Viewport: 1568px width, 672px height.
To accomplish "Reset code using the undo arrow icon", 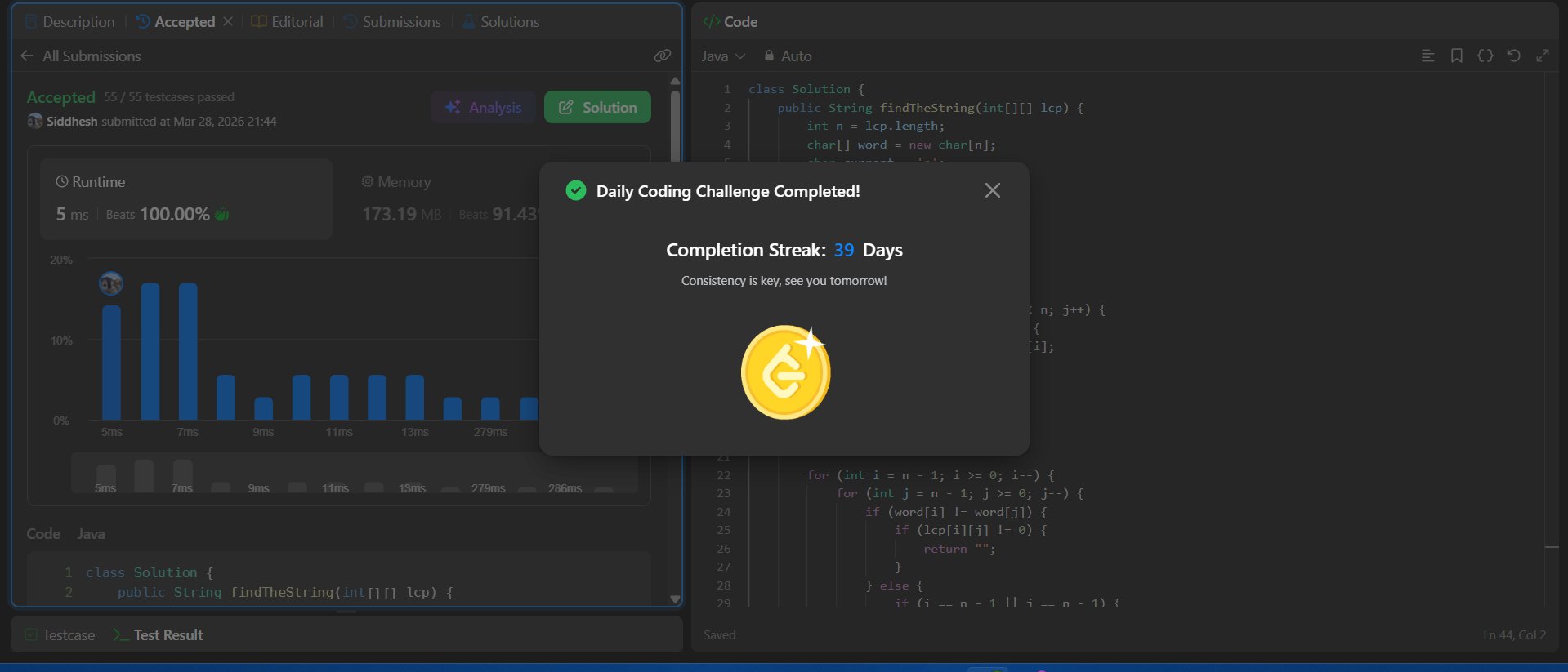I will [x=1513, y=56].
